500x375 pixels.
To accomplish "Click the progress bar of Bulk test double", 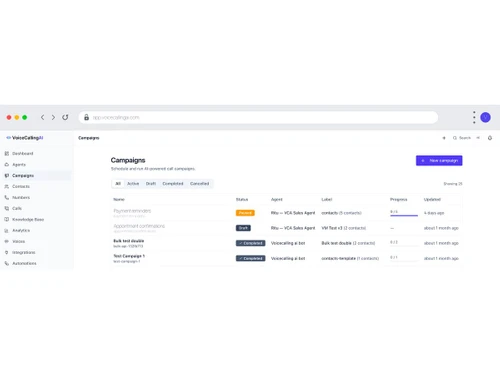I will pyautogui.click(x=404, y=246).
